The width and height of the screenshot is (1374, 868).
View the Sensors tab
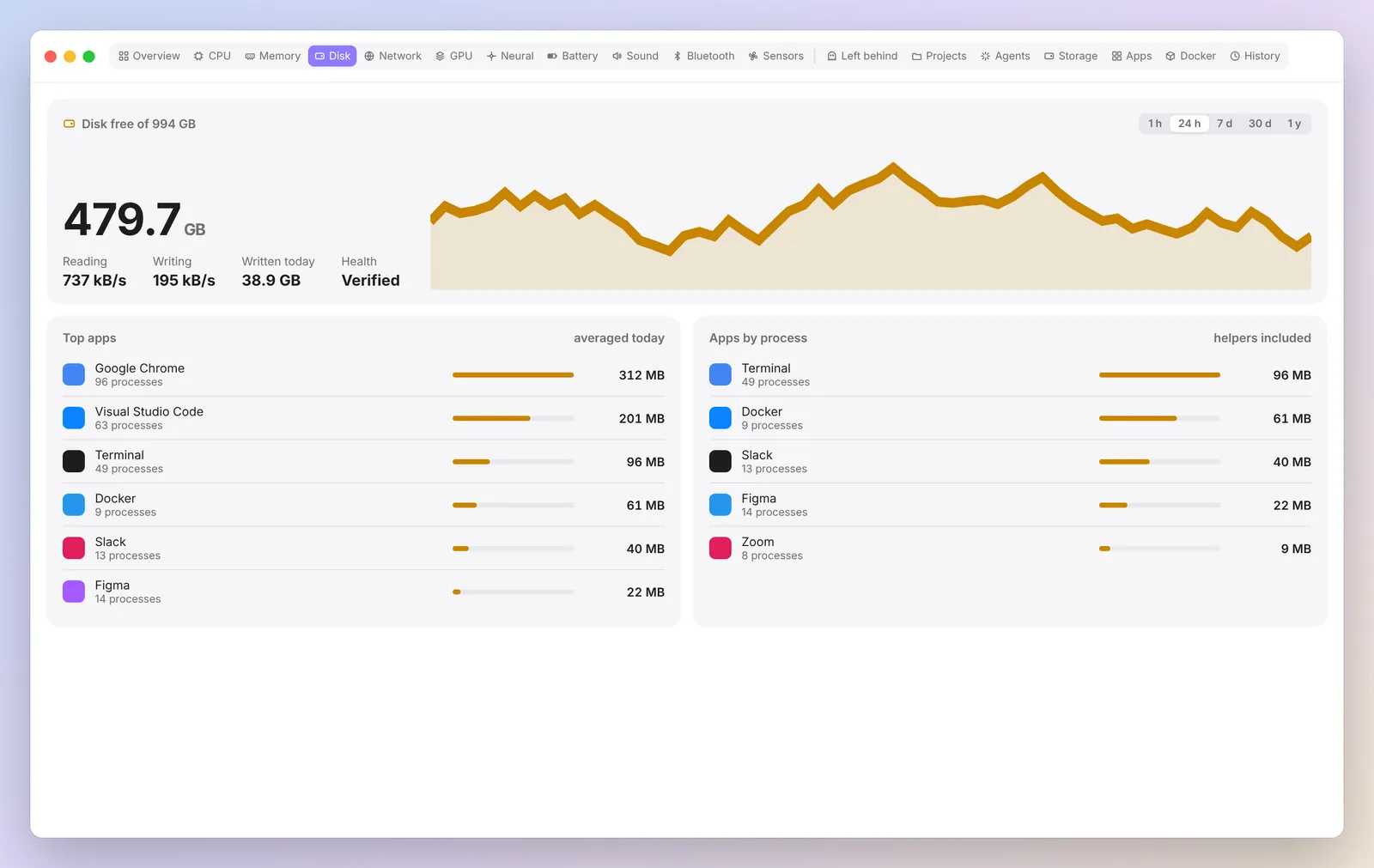[x=776, y=56]
